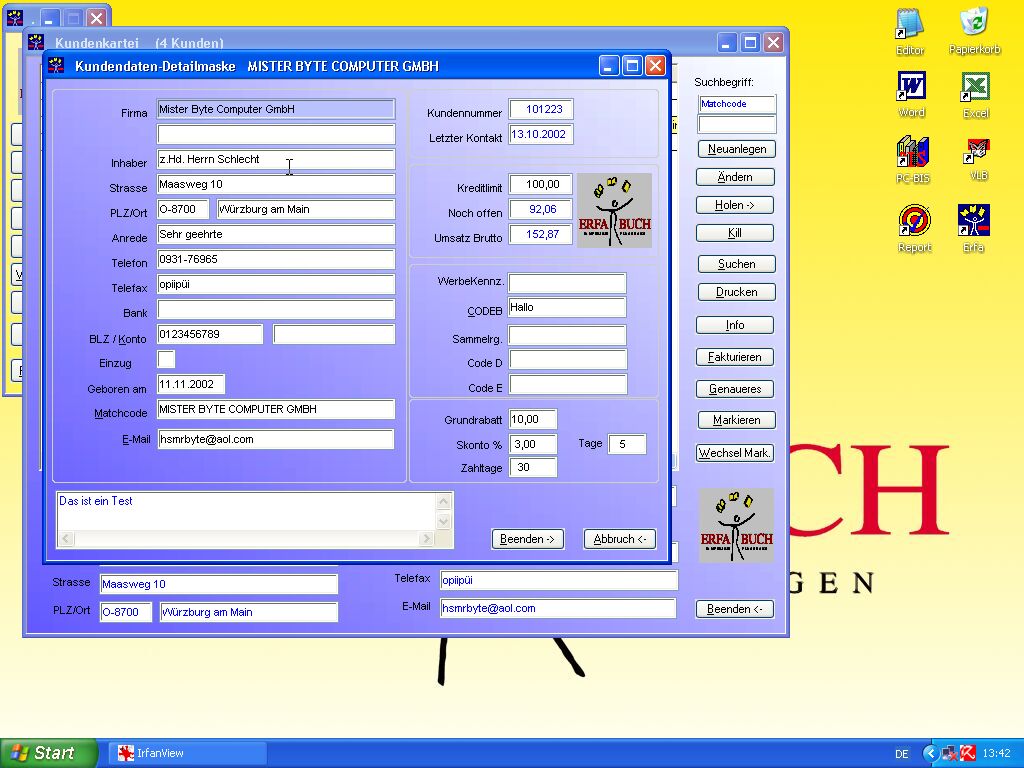Click the Info button

point(735,325)
